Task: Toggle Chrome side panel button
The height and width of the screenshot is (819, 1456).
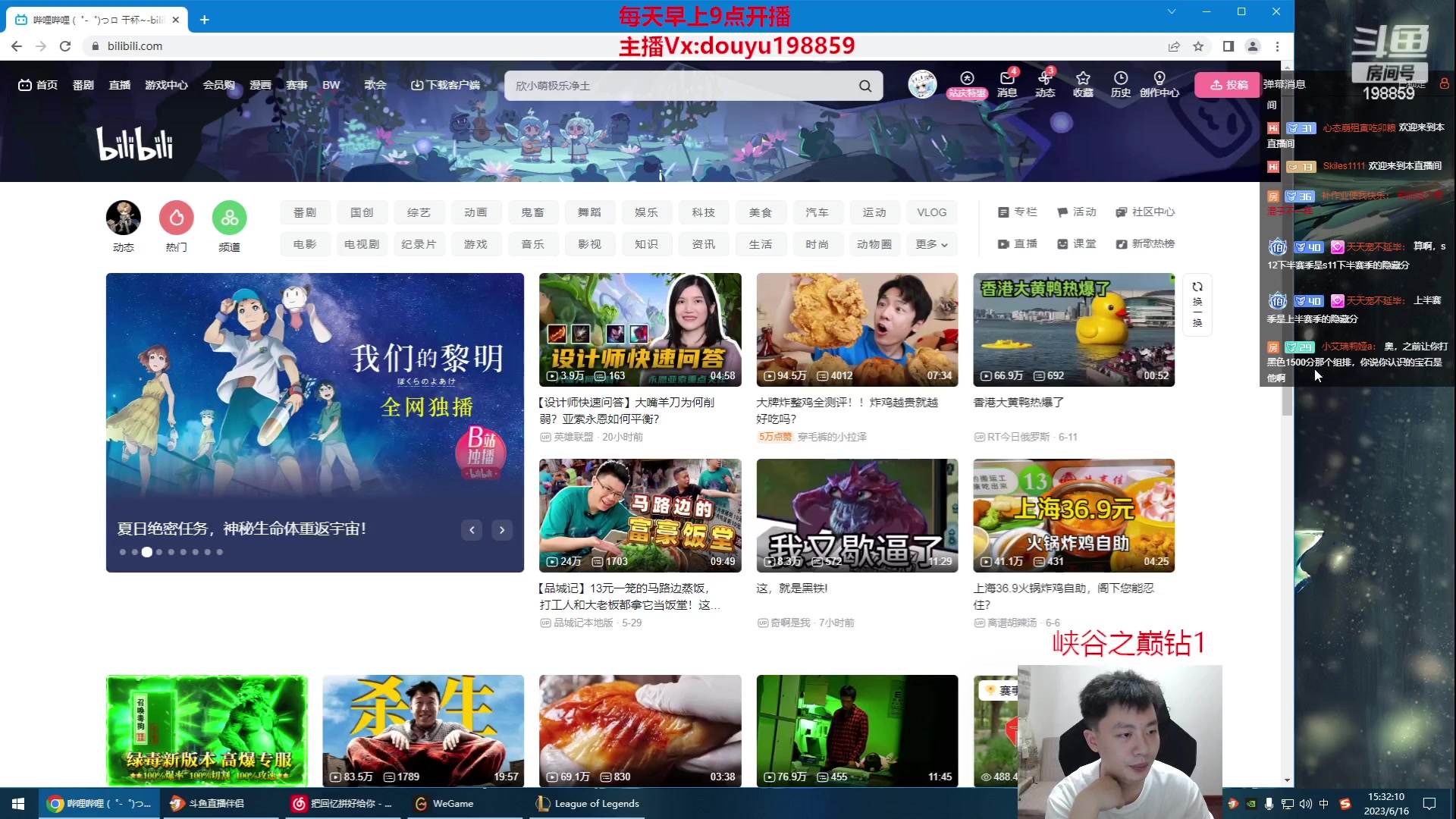Action: 1228,46
